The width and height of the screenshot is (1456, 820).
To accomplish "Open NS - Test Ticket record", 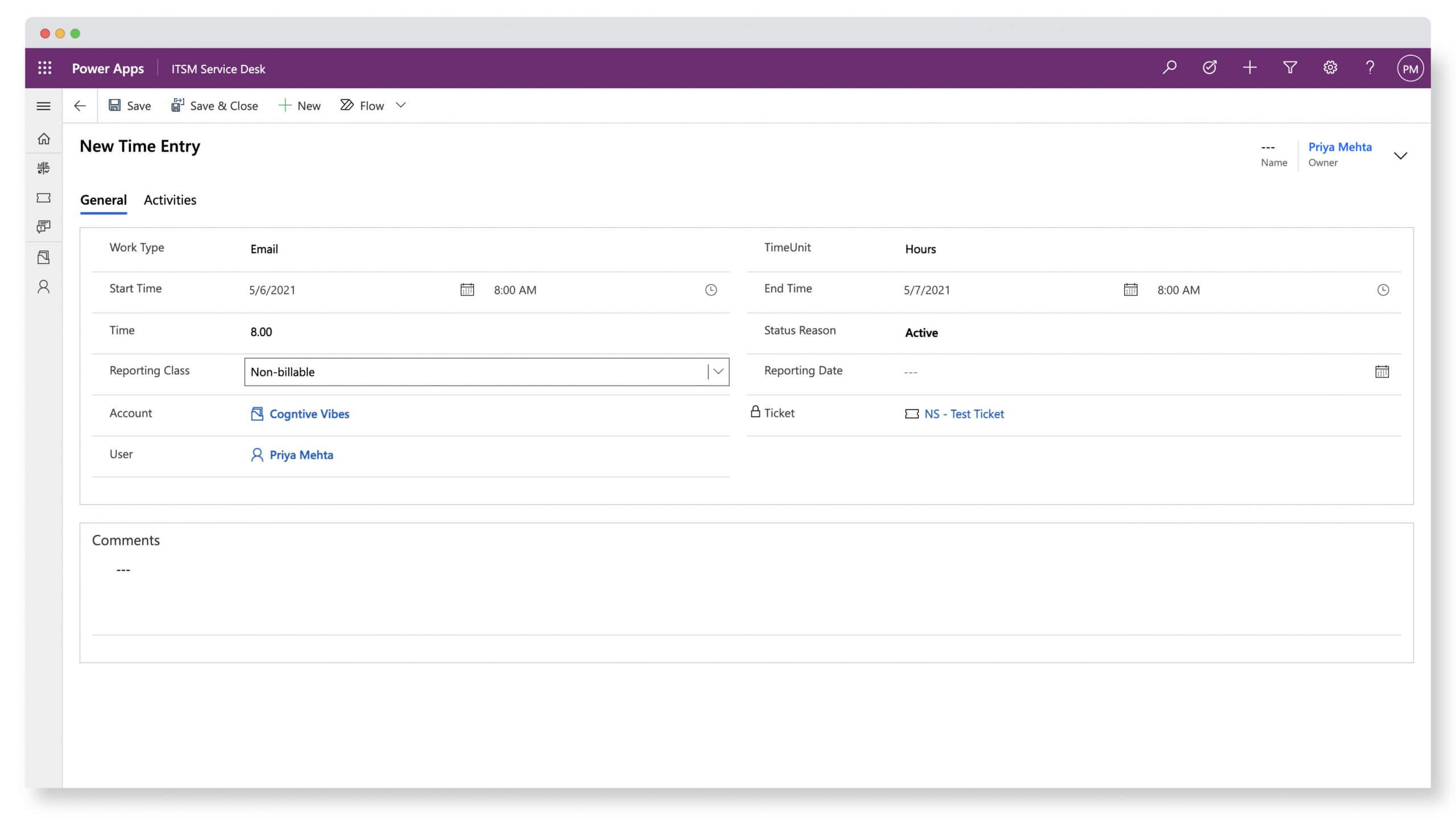I will click(963, 413).
